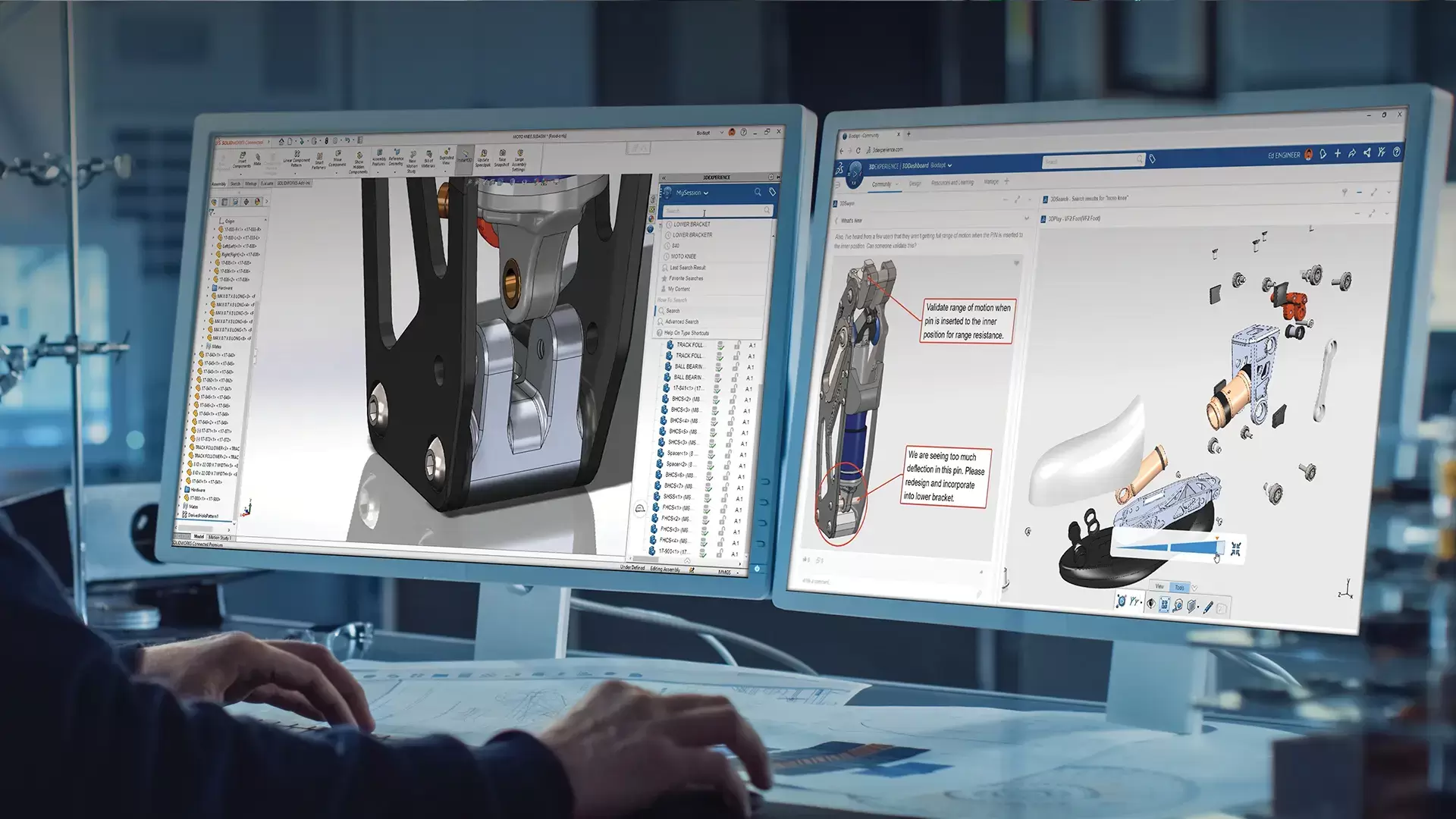Image resolution: width=1456 pixels, height=819 pixels.
Task: Click the Advanced Search link
Action: [681, 322]
